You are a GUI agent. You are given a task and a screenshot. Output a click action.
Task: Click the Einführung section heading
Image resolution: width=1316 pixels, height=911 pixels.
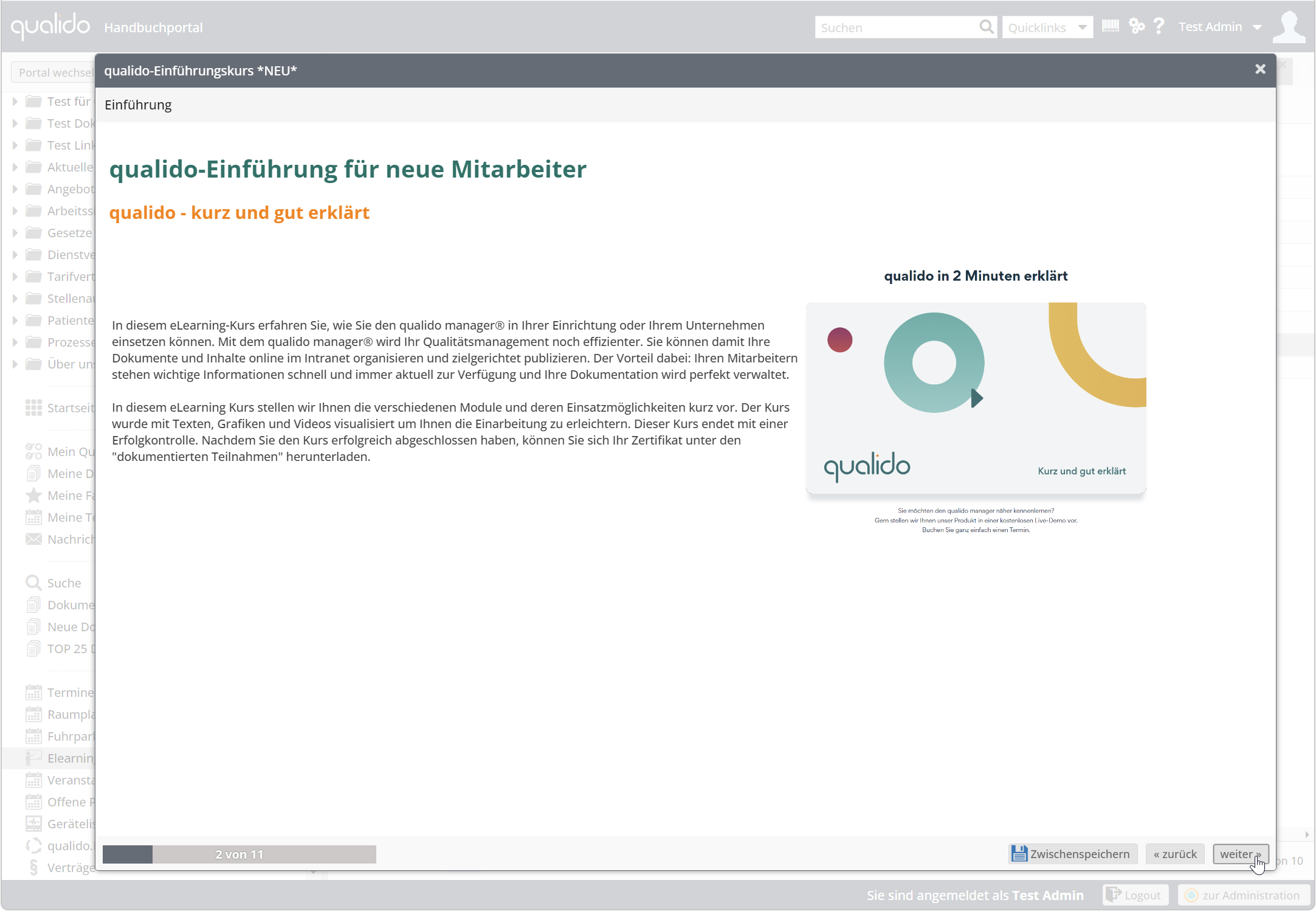click(x=138, y=105)
